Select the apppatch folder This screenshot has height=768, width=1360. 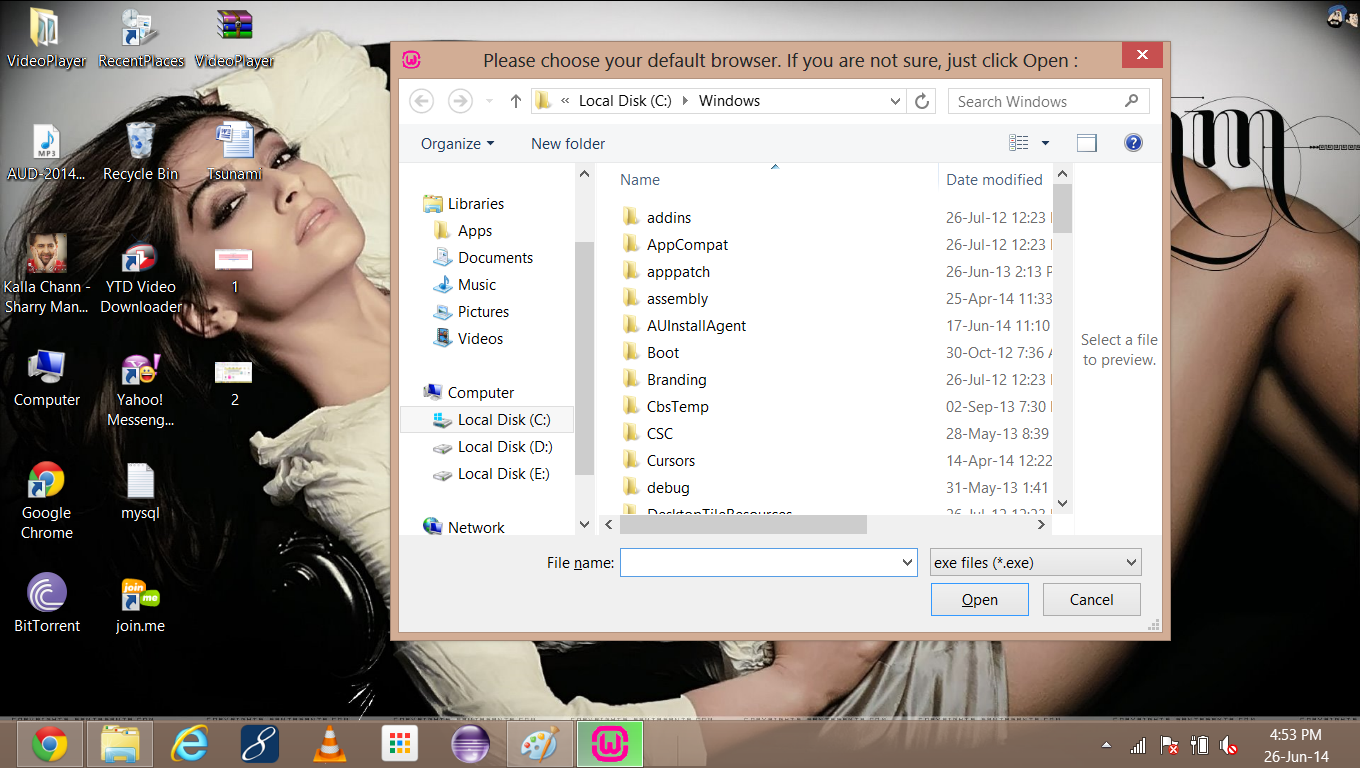pos(666,271)
